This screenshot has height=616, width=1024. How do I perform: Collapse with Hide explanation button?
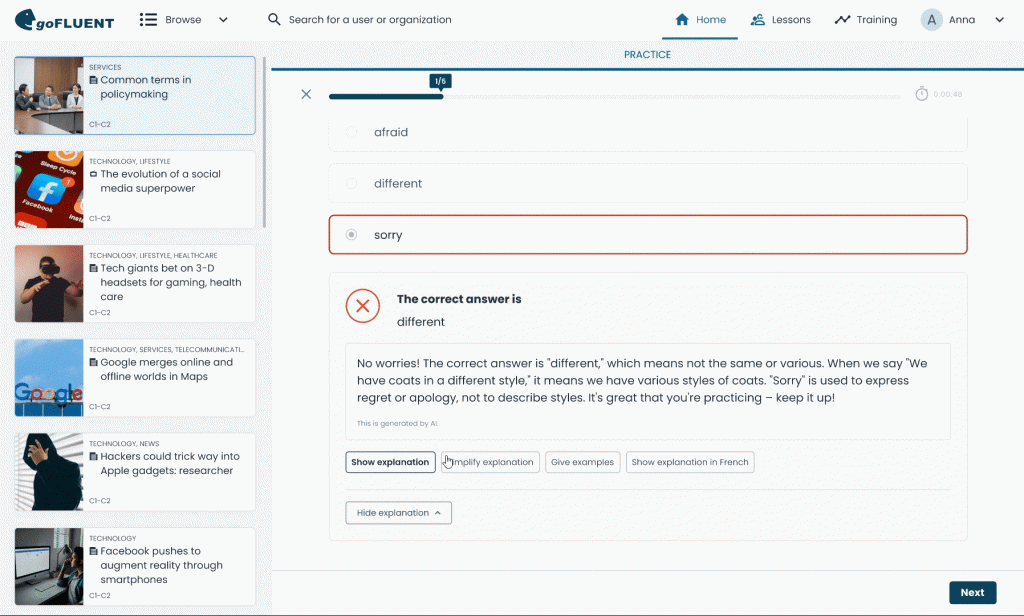(398, 513)
